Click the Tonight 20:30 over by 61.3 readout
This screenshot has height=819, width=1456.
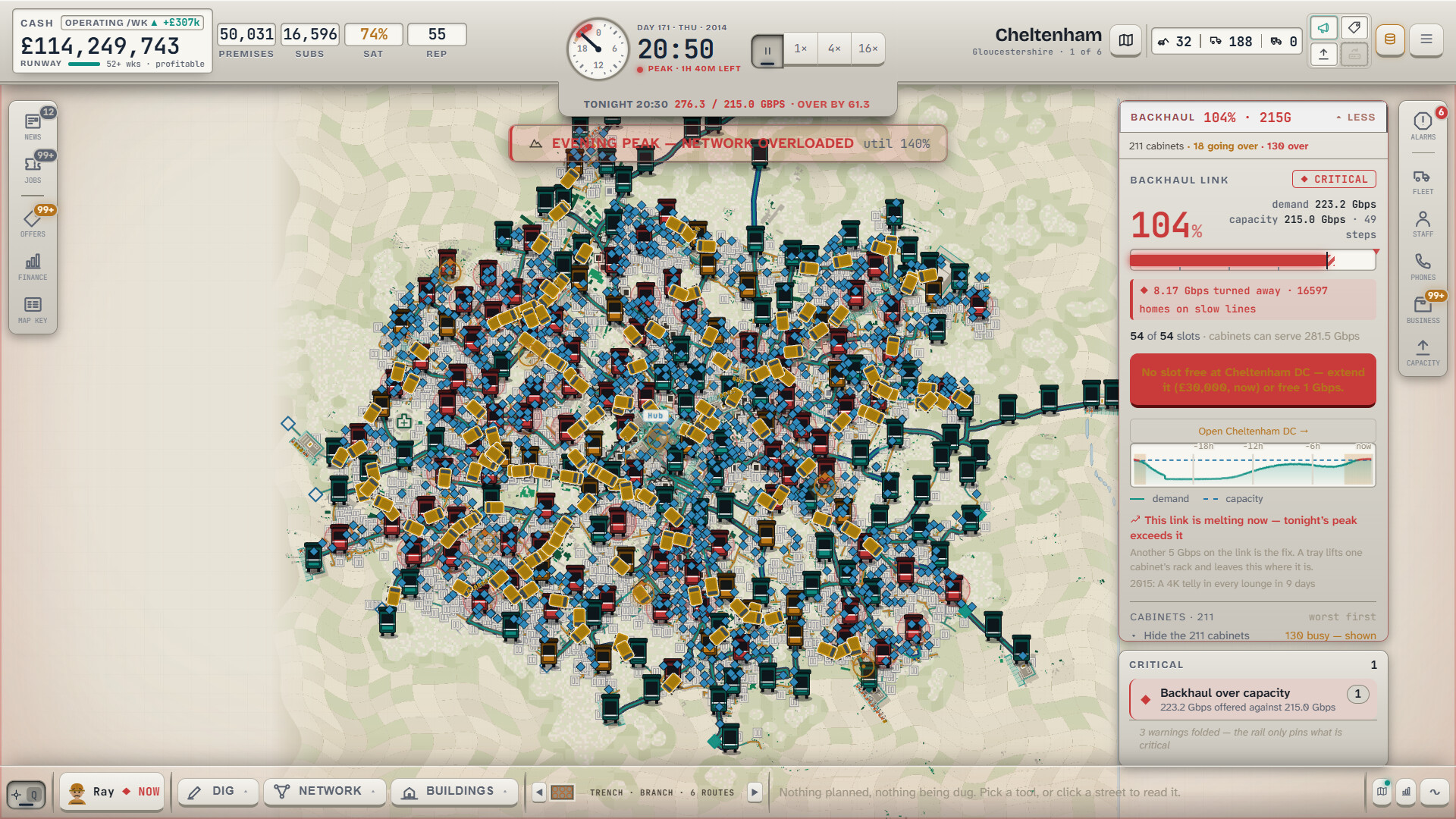tap(726, 104)
